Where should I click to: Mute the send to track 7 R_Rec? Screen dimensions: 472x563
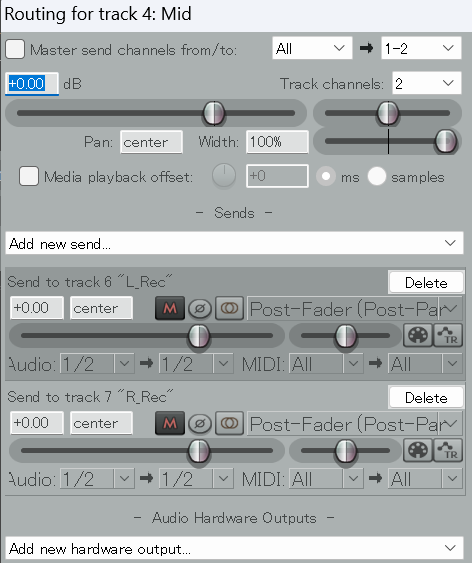(170, 423)
